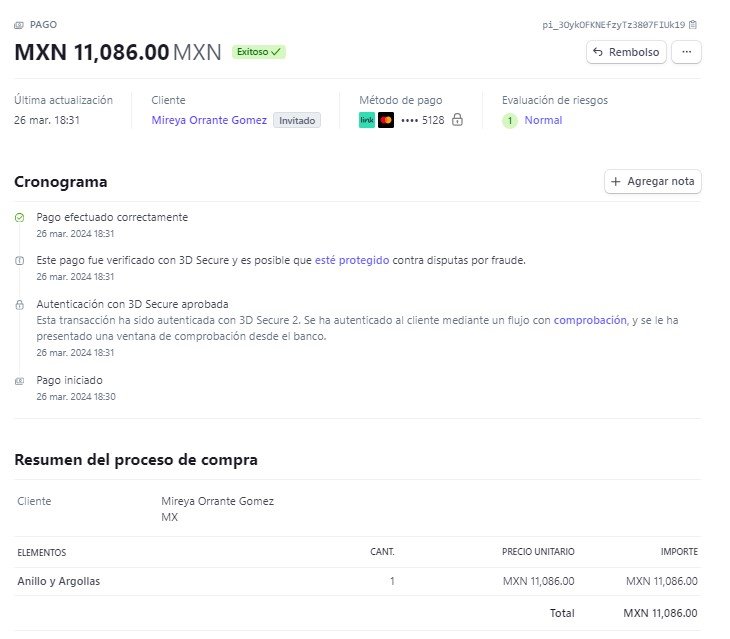The image size is (730, 639).
Task: Follow the 'esté protegido' link
Action: [x=351, y=260]
